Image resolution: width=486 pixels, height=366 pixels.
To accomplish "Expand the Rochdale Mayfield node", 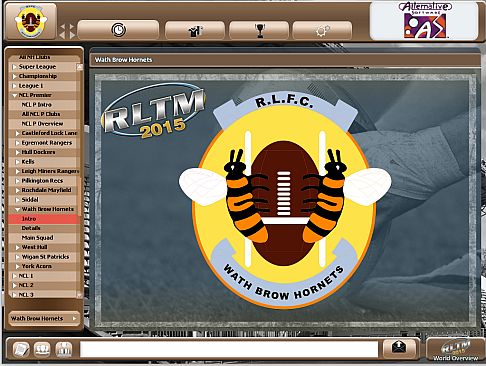I will (18, 190).
